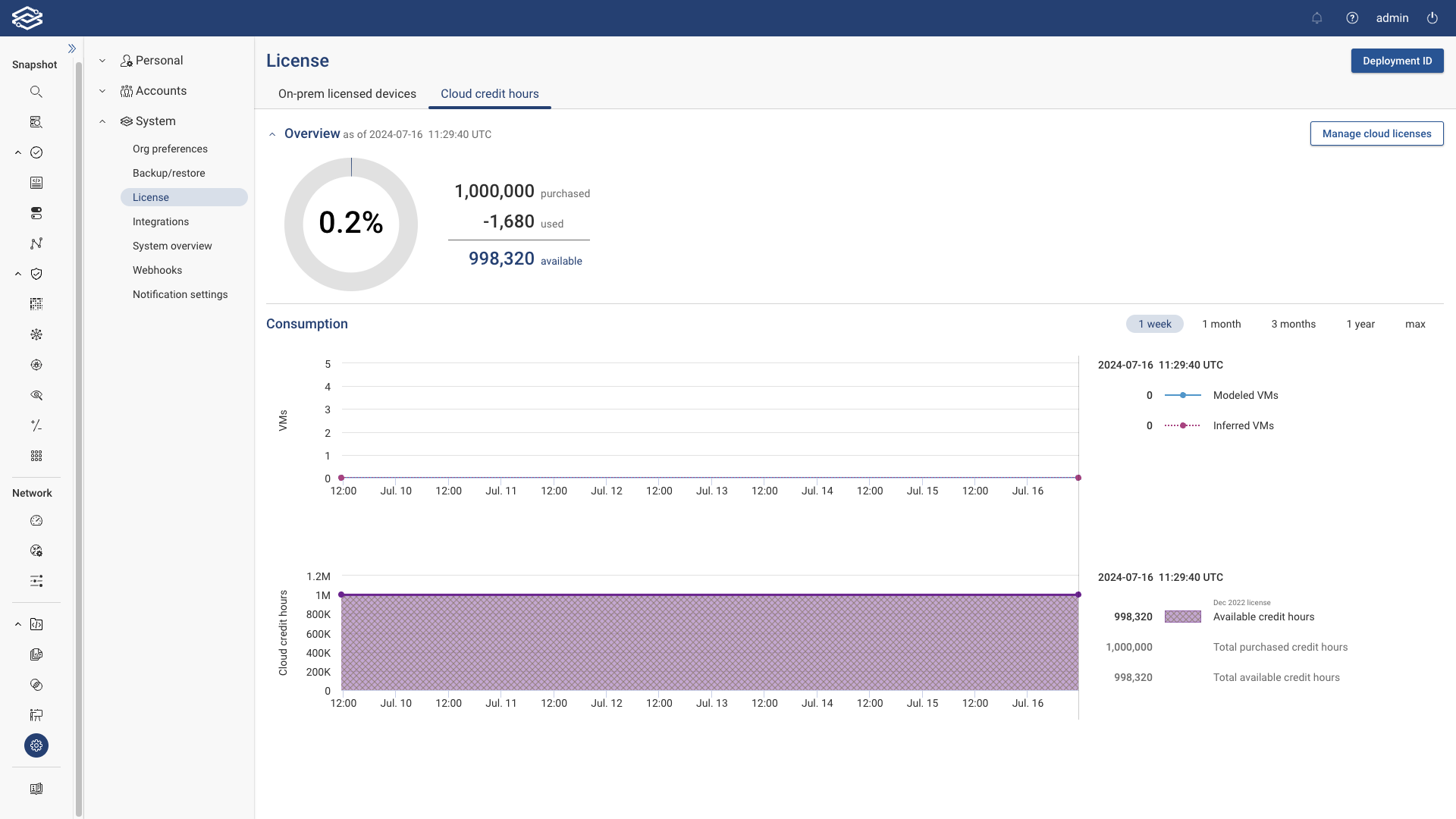The image size is (1456, 819).
Task: Select the shield security icon in the sidebar
Action: 36,273
